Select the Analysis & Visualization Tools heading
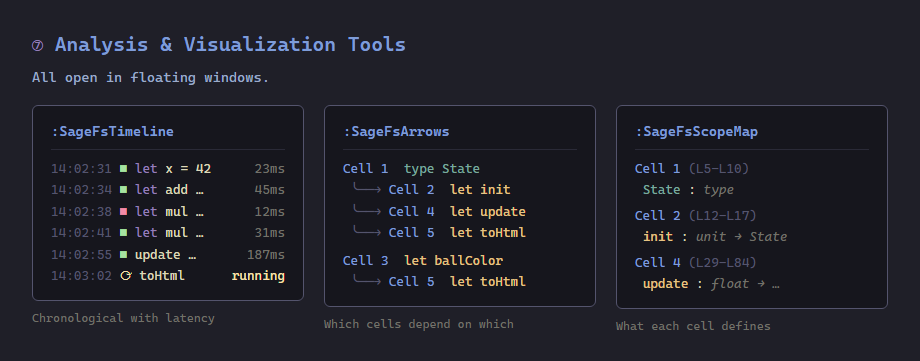Screen dimensions: 920x361 click(x=230, y=45)
